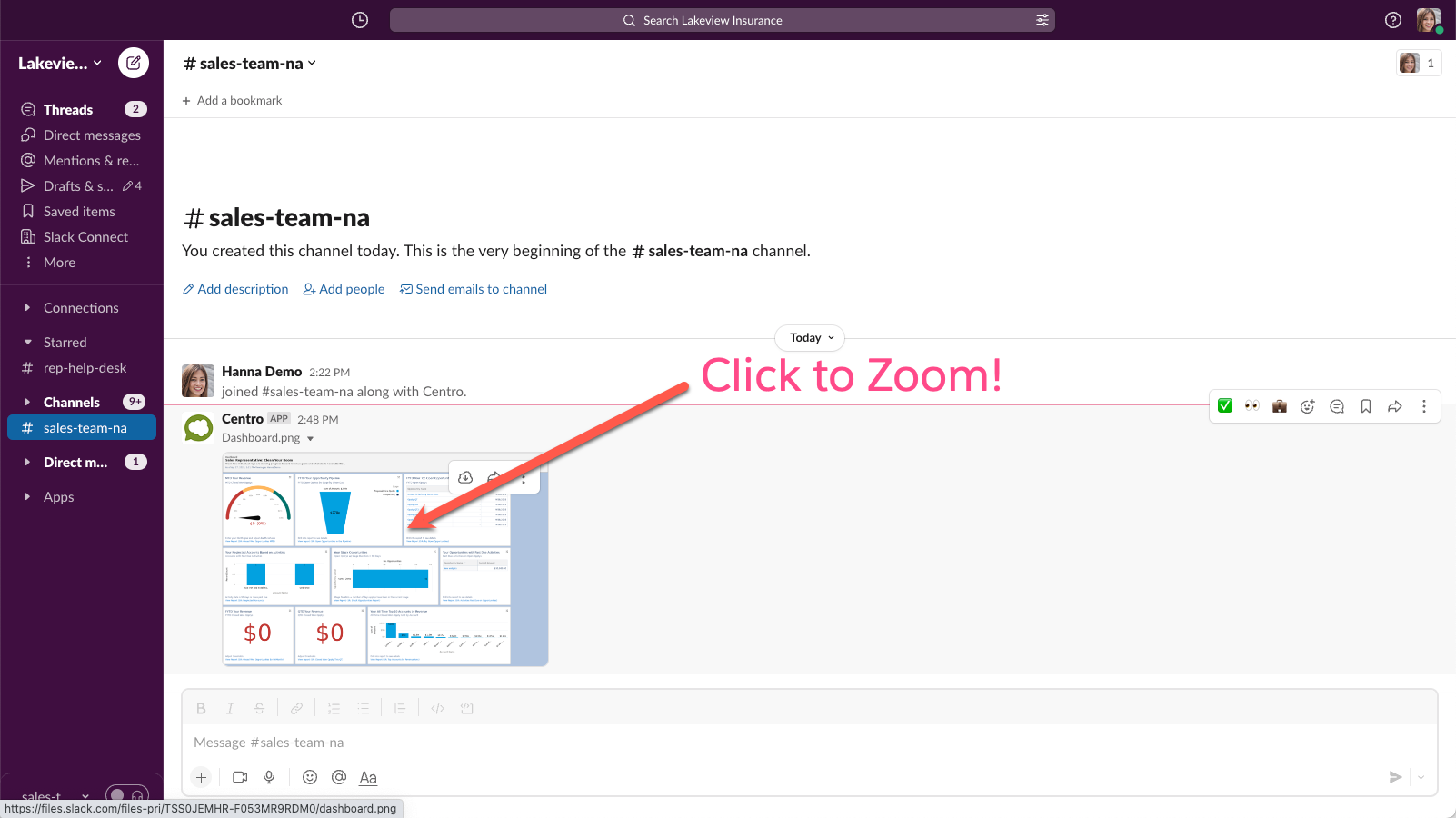Open the Today date dropdown
The image size is (1456, 818).
coord(810,338)
